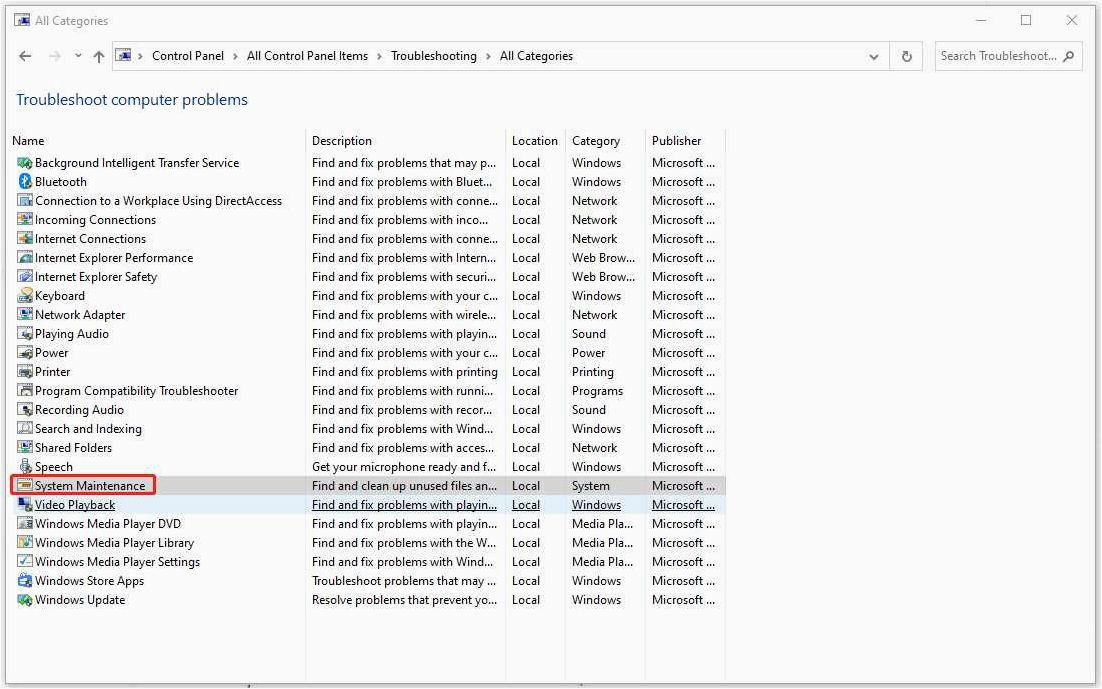
Task: Expand the address bar history dropdown
Action: [x=874, y=56]
